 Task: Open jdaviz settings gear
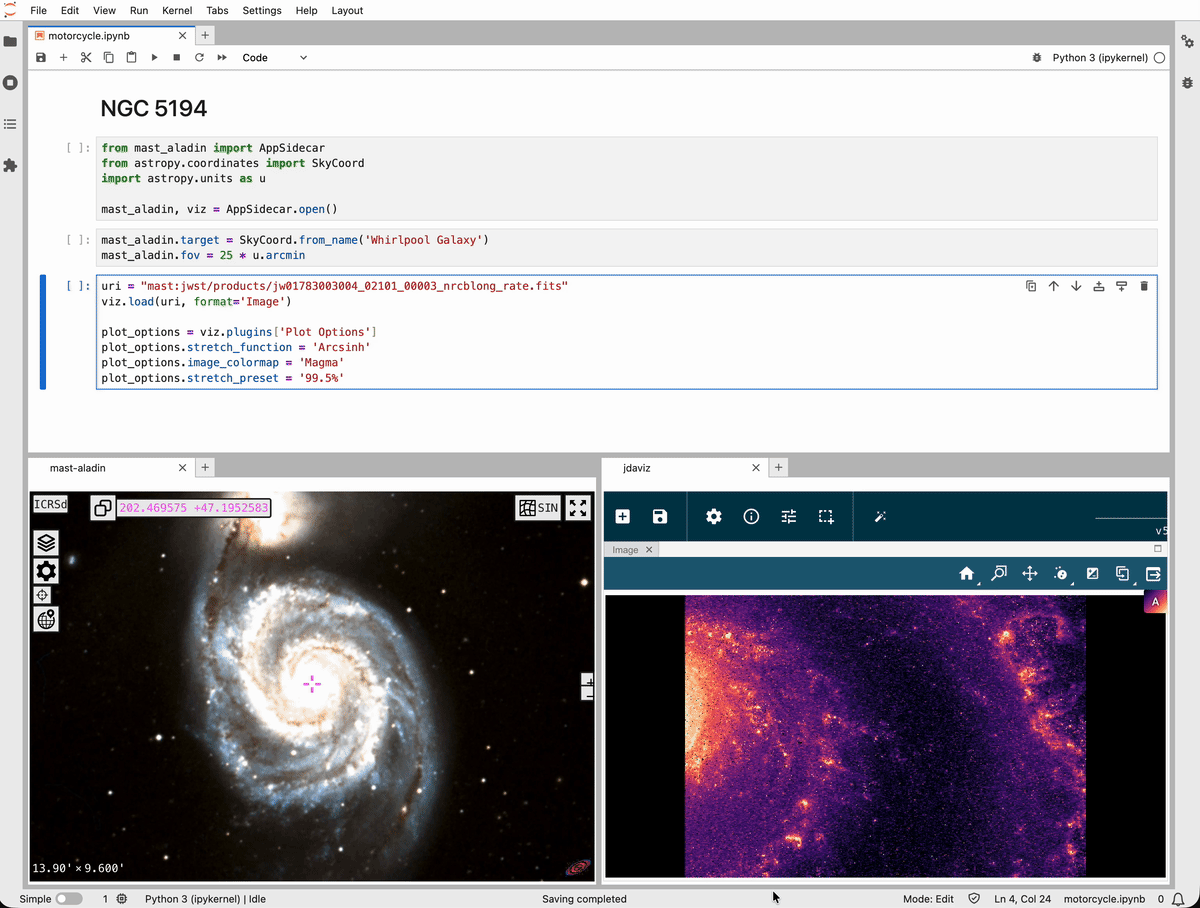pos(714,517)
